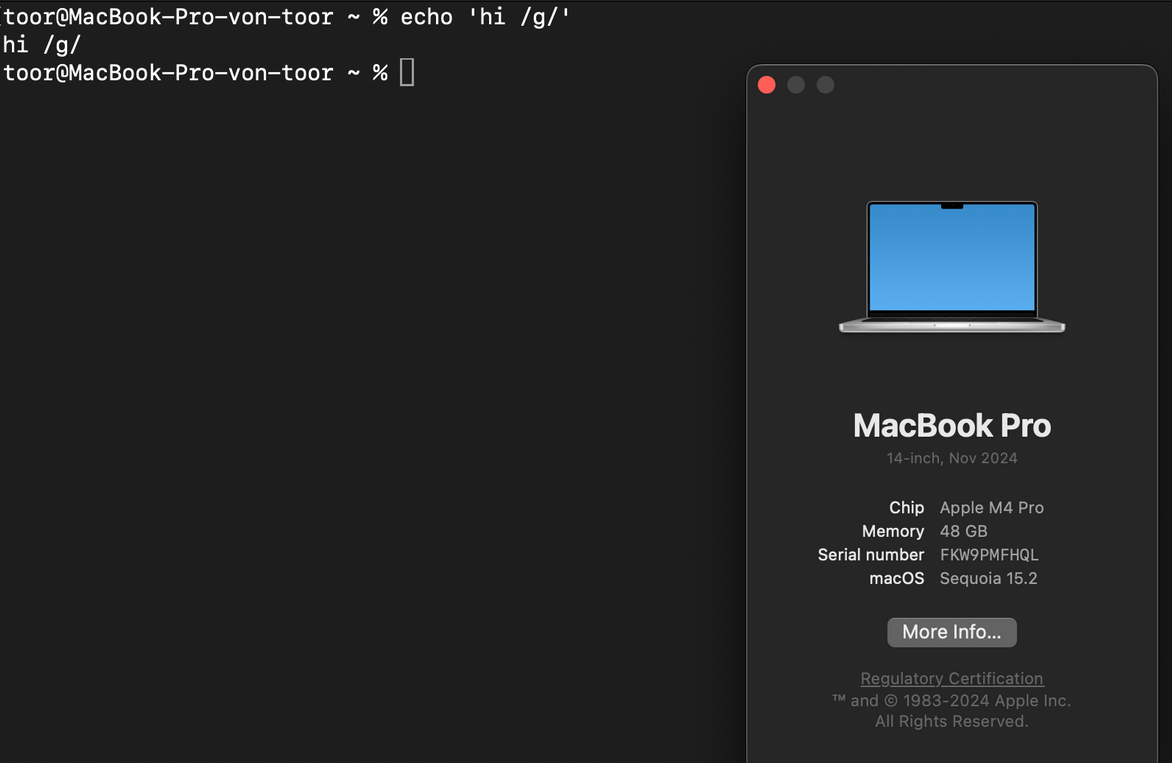
Task: Click the echo 'hi /g/' command text
Action: (485, 17)
